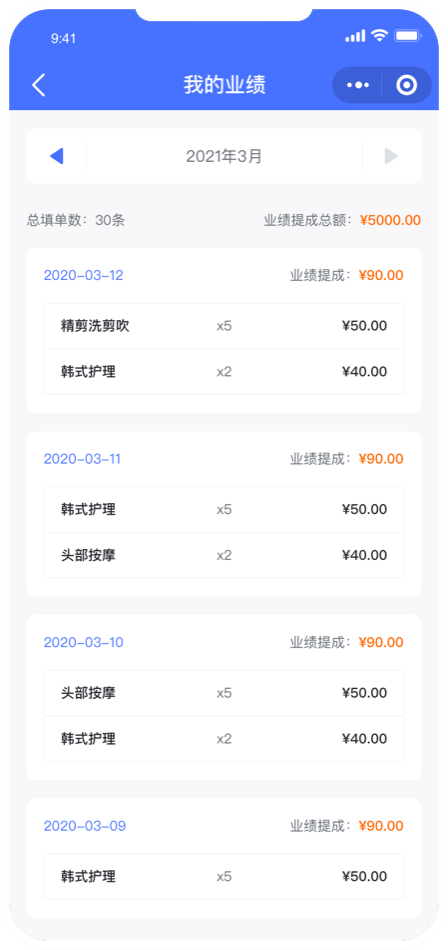Viewport: 448px width, 950px height.
Task: Tap the cellular signal bars icon
Action: point(356,37)
